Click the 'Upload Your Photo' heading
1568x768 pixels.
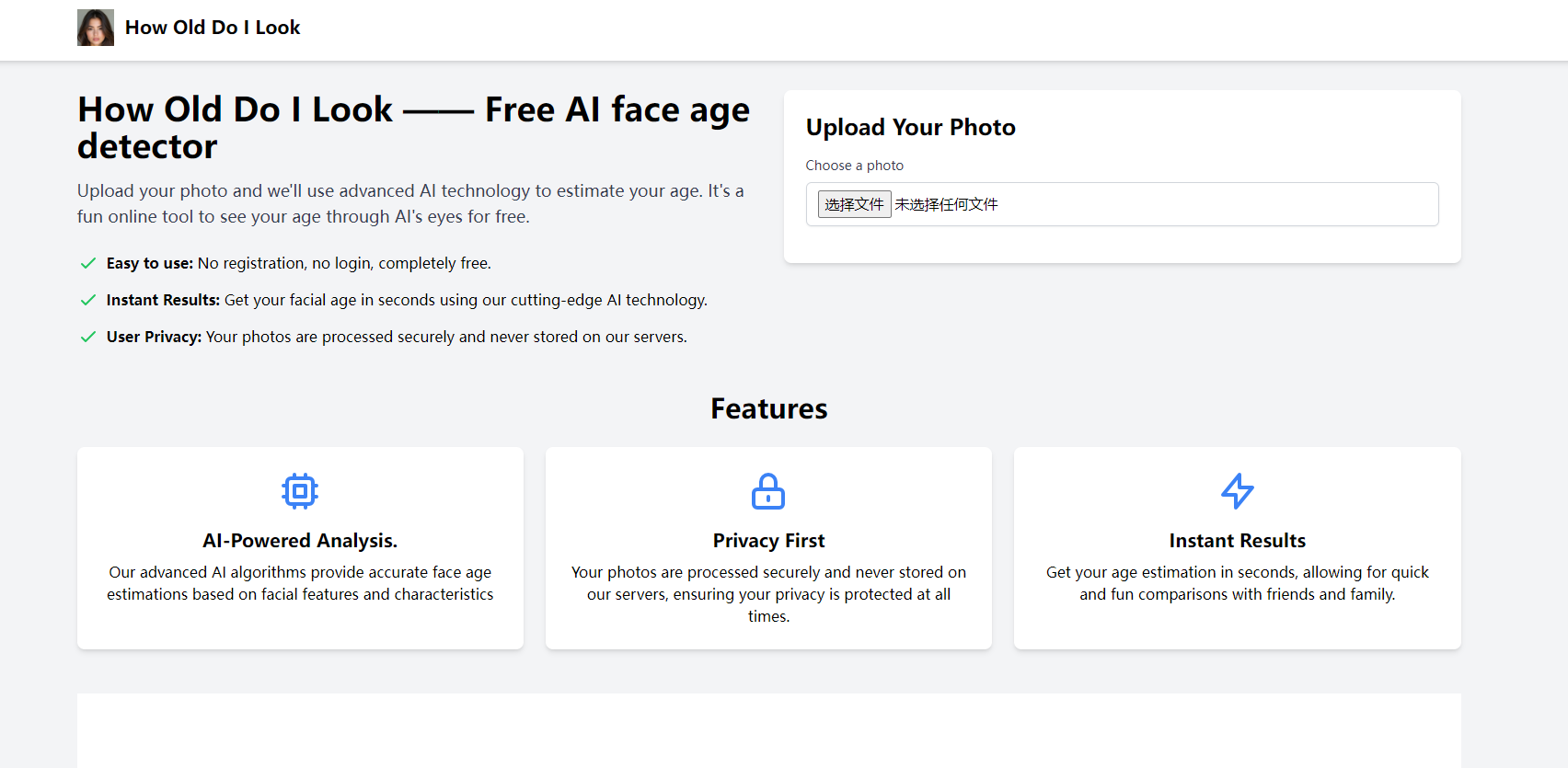910,127
